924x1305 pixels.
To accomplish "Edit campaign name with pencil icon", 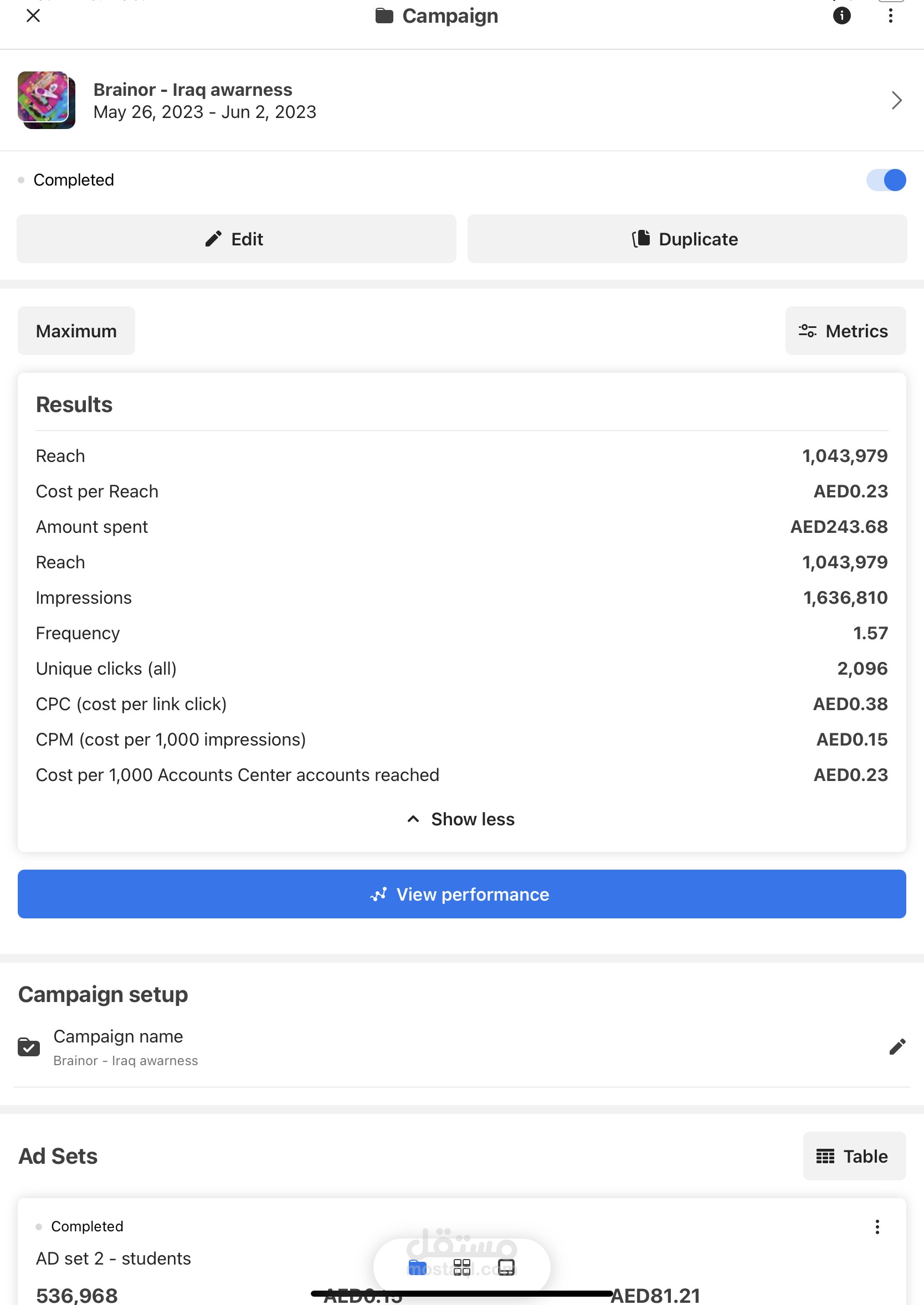I will tap(897, 1047).
